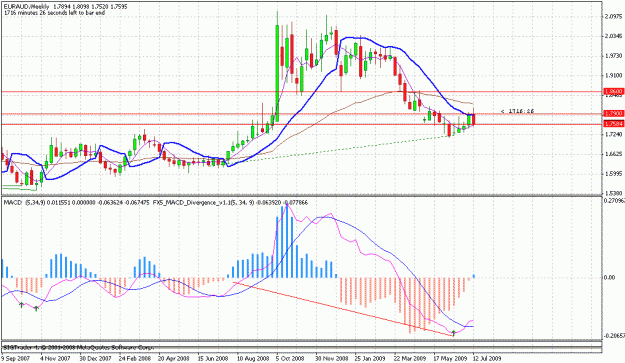Click the 20 Apr 2008 date label

click(174, 358)
